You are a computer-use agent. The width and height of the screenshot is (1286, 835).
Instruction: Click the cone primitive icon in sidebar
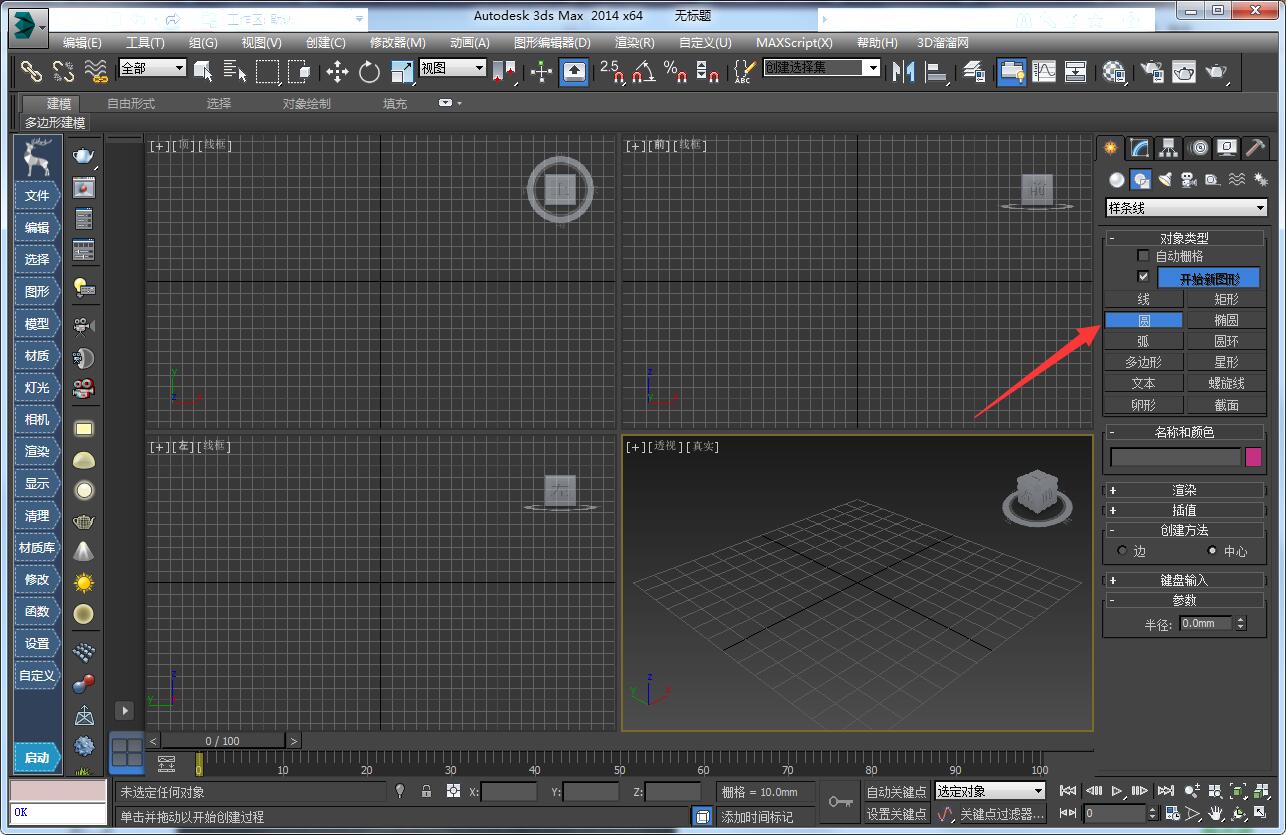coord(84,551)
